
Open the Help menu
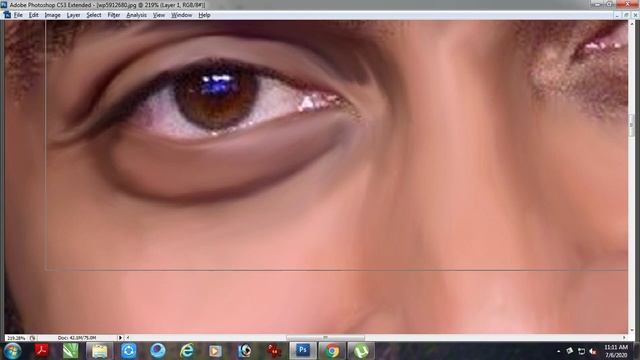[x=204, y=15]
